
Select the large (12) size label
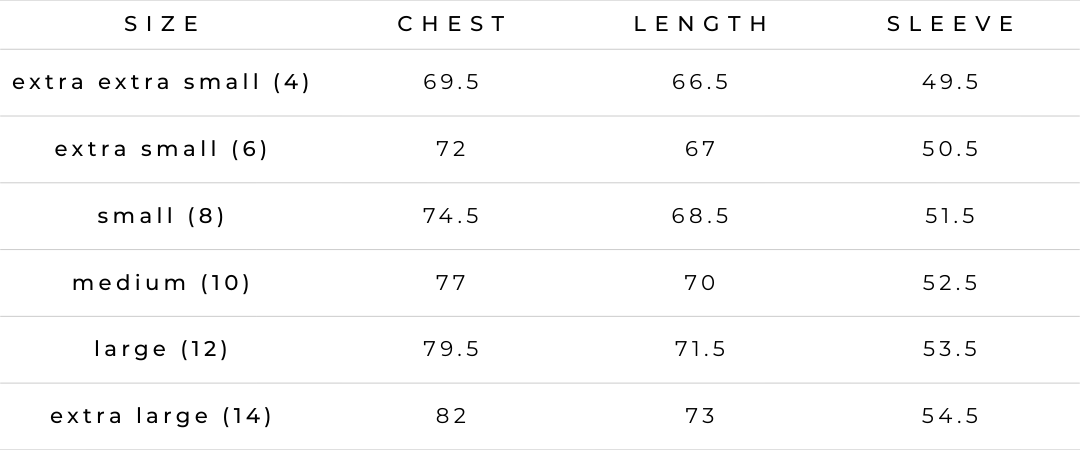point(161,349)
